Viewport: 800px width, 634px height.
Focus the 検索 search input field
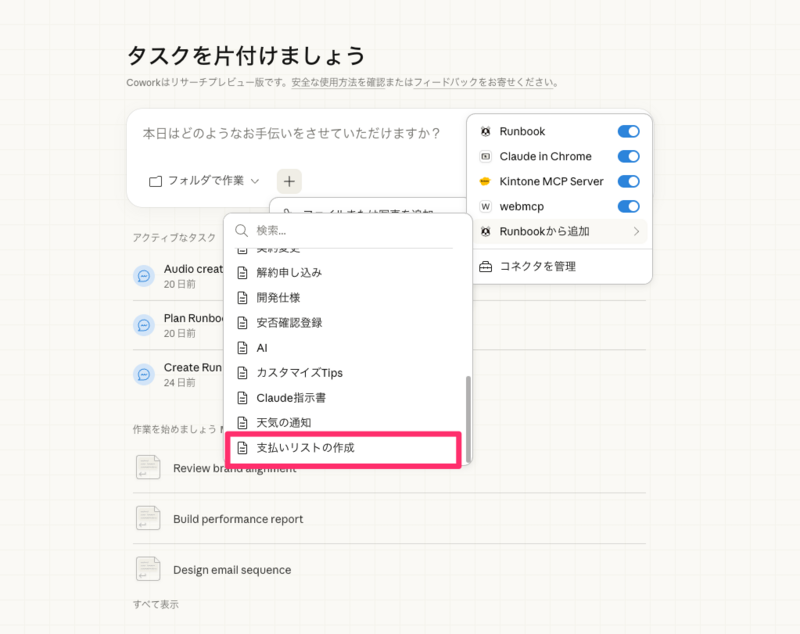pyautogui.click(x=350, y=231)
